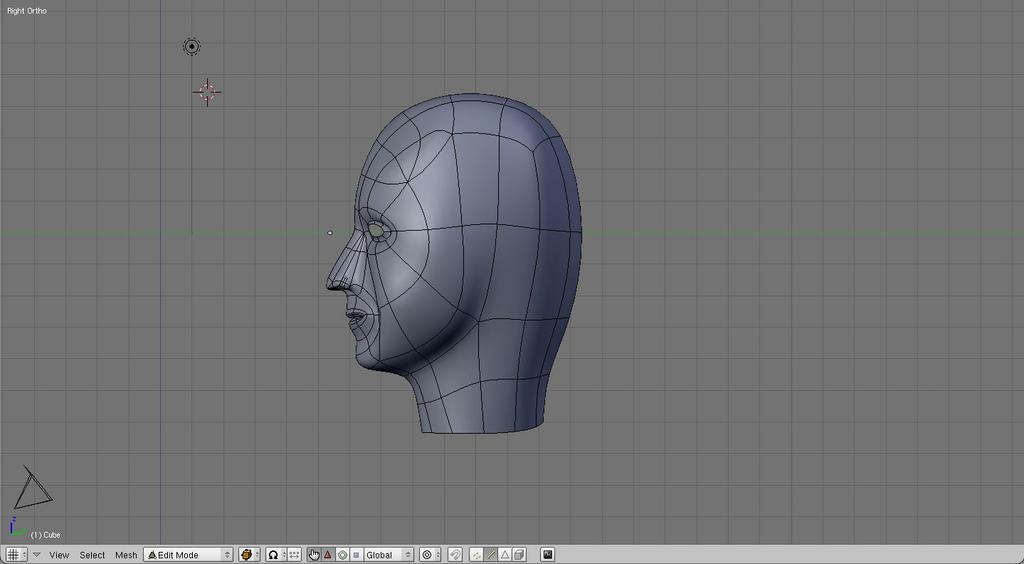Switch to face select mode
This screenshot has height=564, width=1024.
point(505,555)
